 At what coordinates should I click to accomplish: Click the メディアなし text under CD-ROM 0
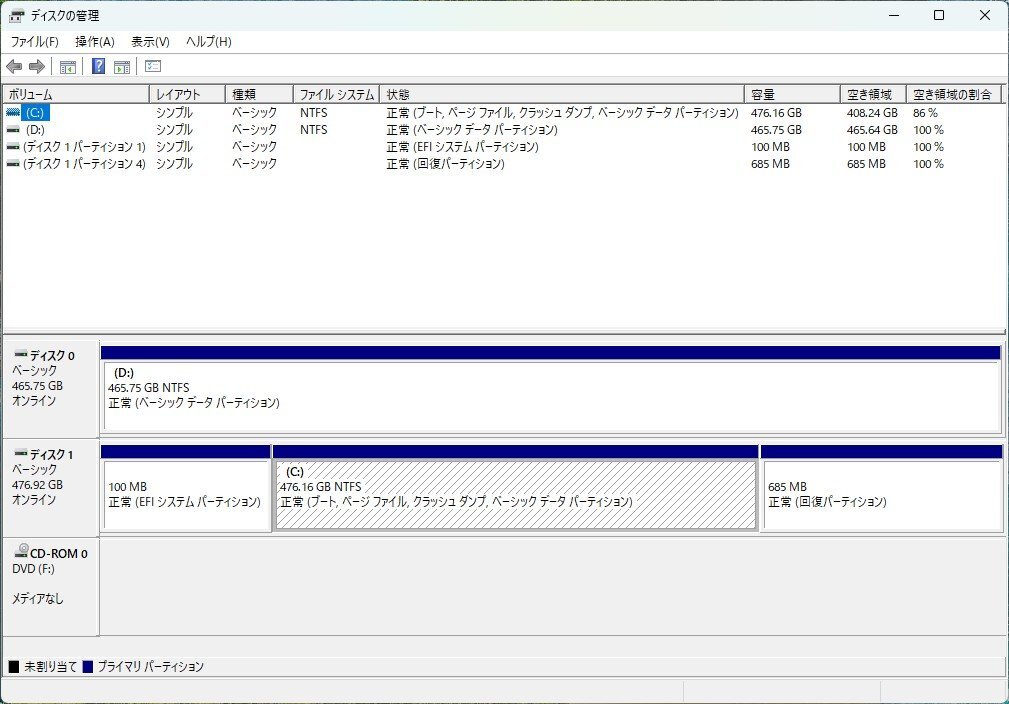(37, 598)
